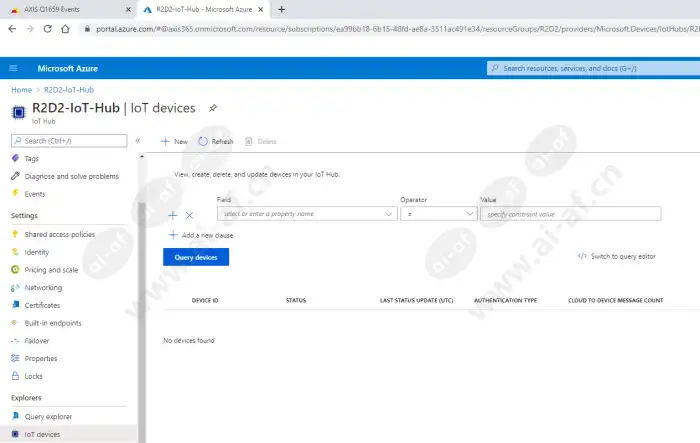Click the Locks padlock icon
The width and height of the screenshot is (700, 443).
(x=15, y=376)
